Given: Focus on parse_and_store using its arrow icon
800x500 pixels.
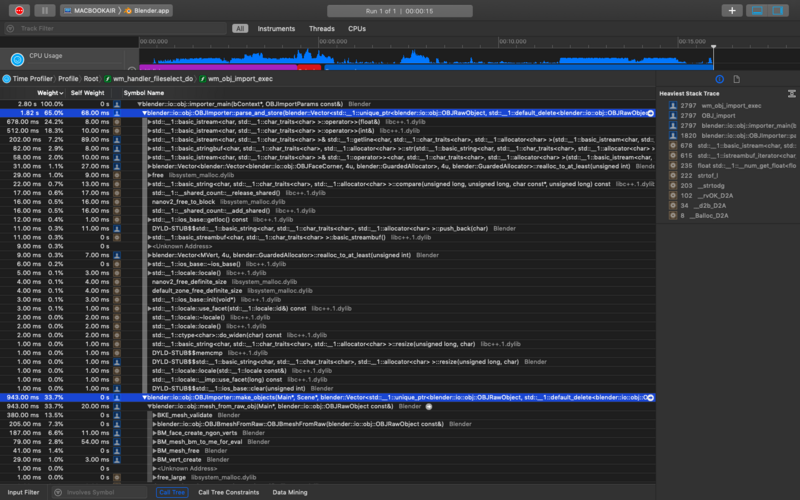Looking at the screenshot, I should pyautogui.click(x=651, y=113).
